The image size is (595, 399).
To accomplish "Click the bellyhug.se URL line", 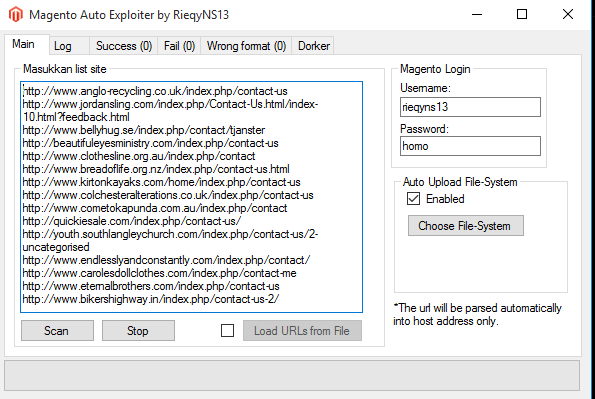I will pos(143,130).
